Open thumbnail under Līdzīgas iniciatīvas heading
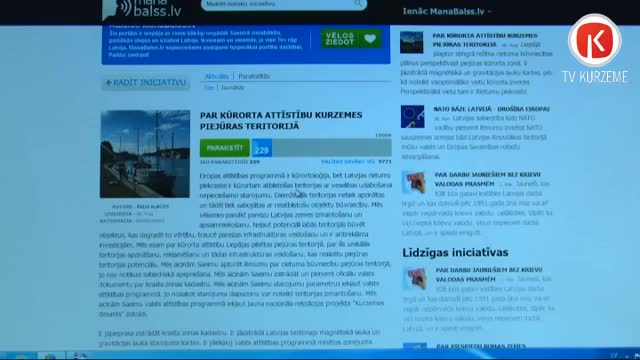The width and height of the screenshot is (640, 360). pos(415,278)
